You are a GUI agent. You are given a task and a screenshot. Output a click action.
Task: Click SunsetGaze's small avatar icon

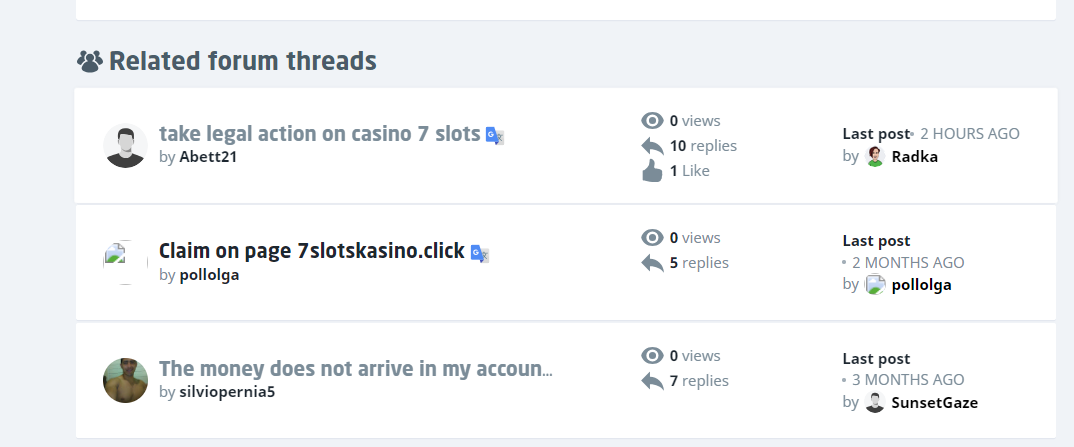tap(875, 403)
